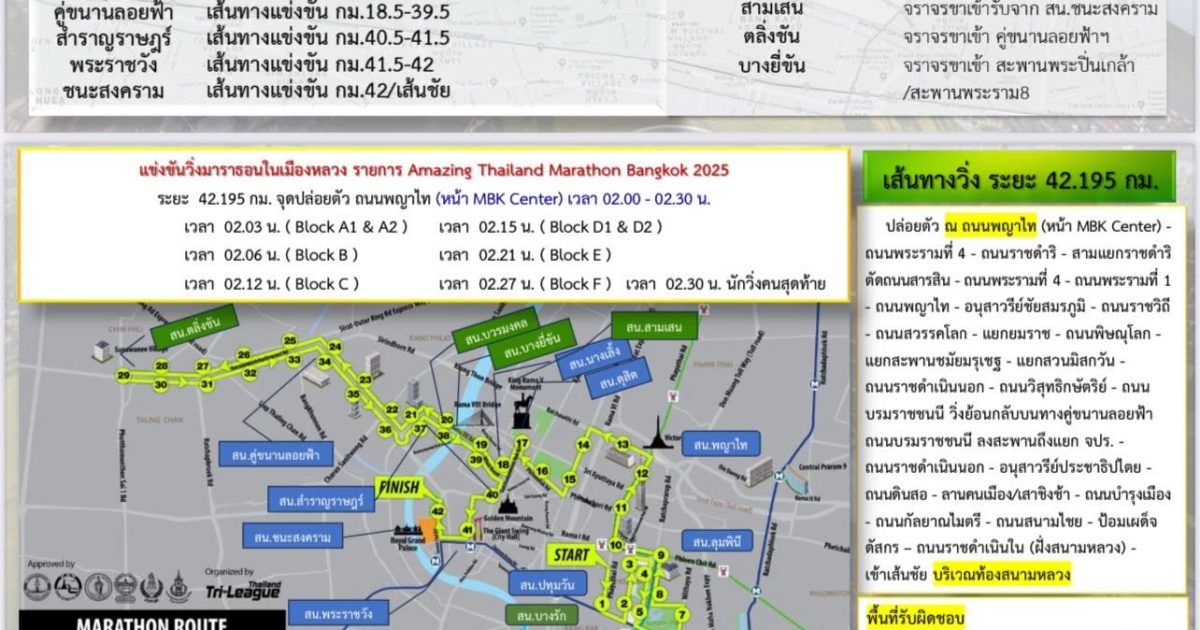The width and height of the screenshot is (1200, 630).
Task: Click the Block D1 & D2 start time
Action: (551, 226)
